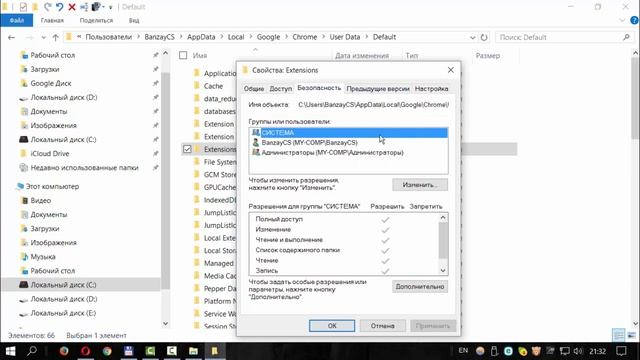The height and width of the screenshot is (360, 640).
Task: Expand the address bar history dropdown
Action: pos(473,37)
